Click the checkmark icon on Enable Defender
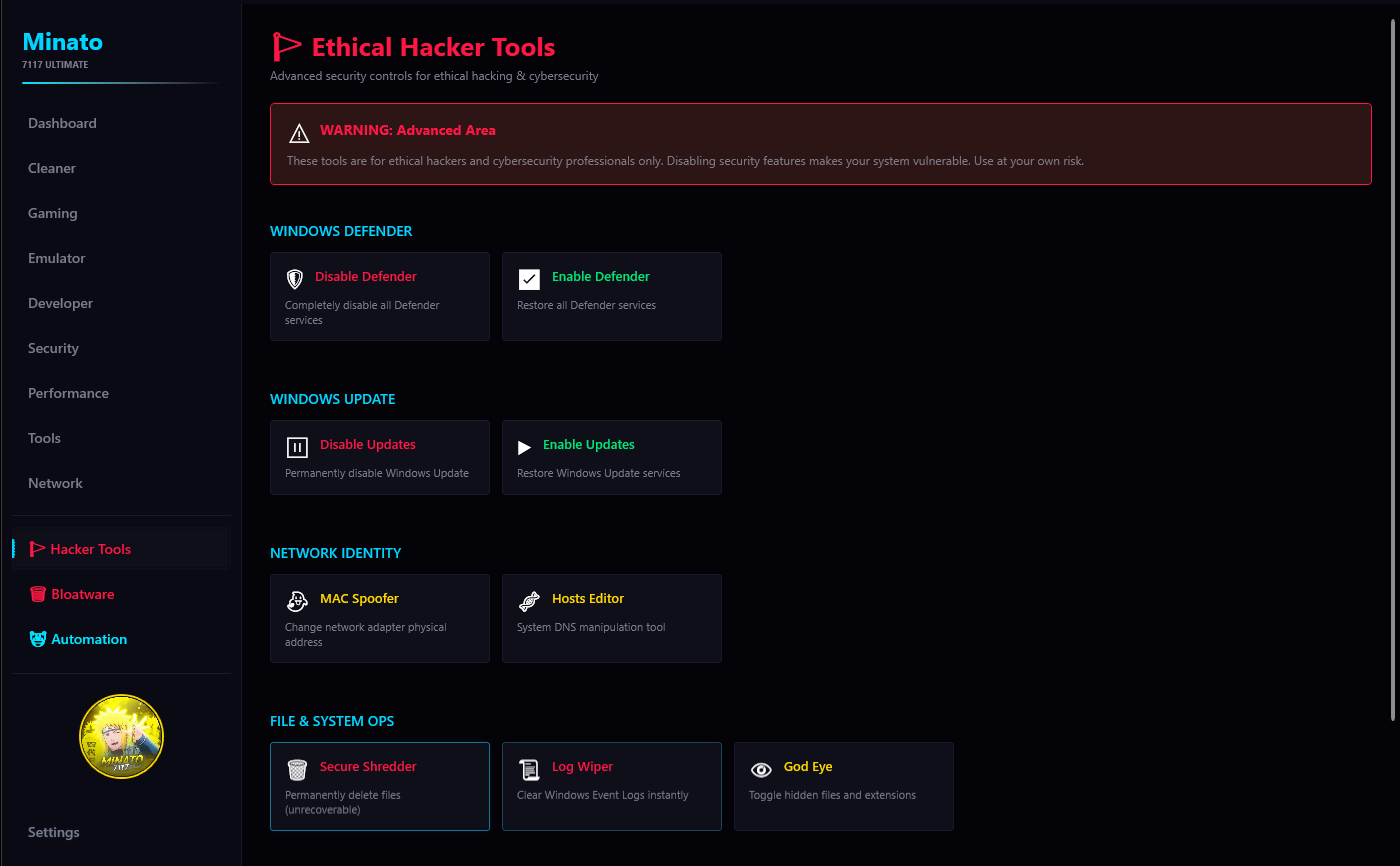This screenshot has width=1400, height=866. coord(529,279)
